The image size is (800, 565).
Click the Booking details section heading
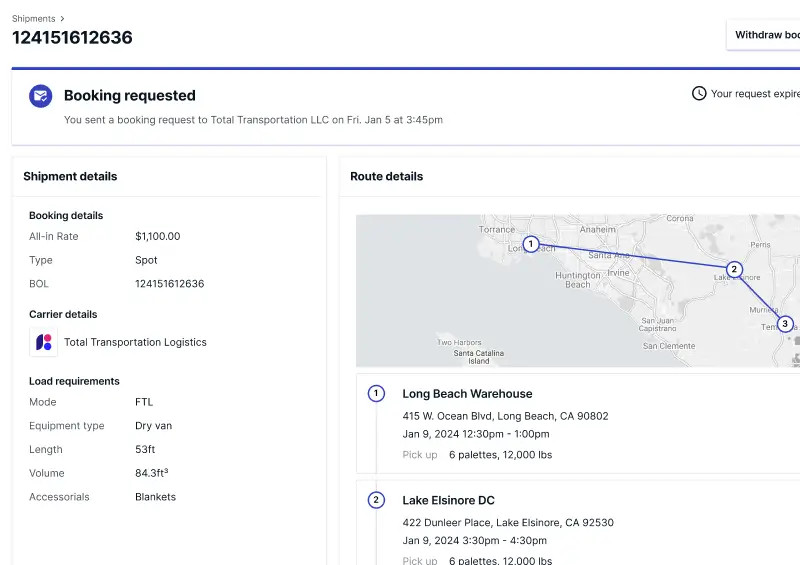[66, 215]
